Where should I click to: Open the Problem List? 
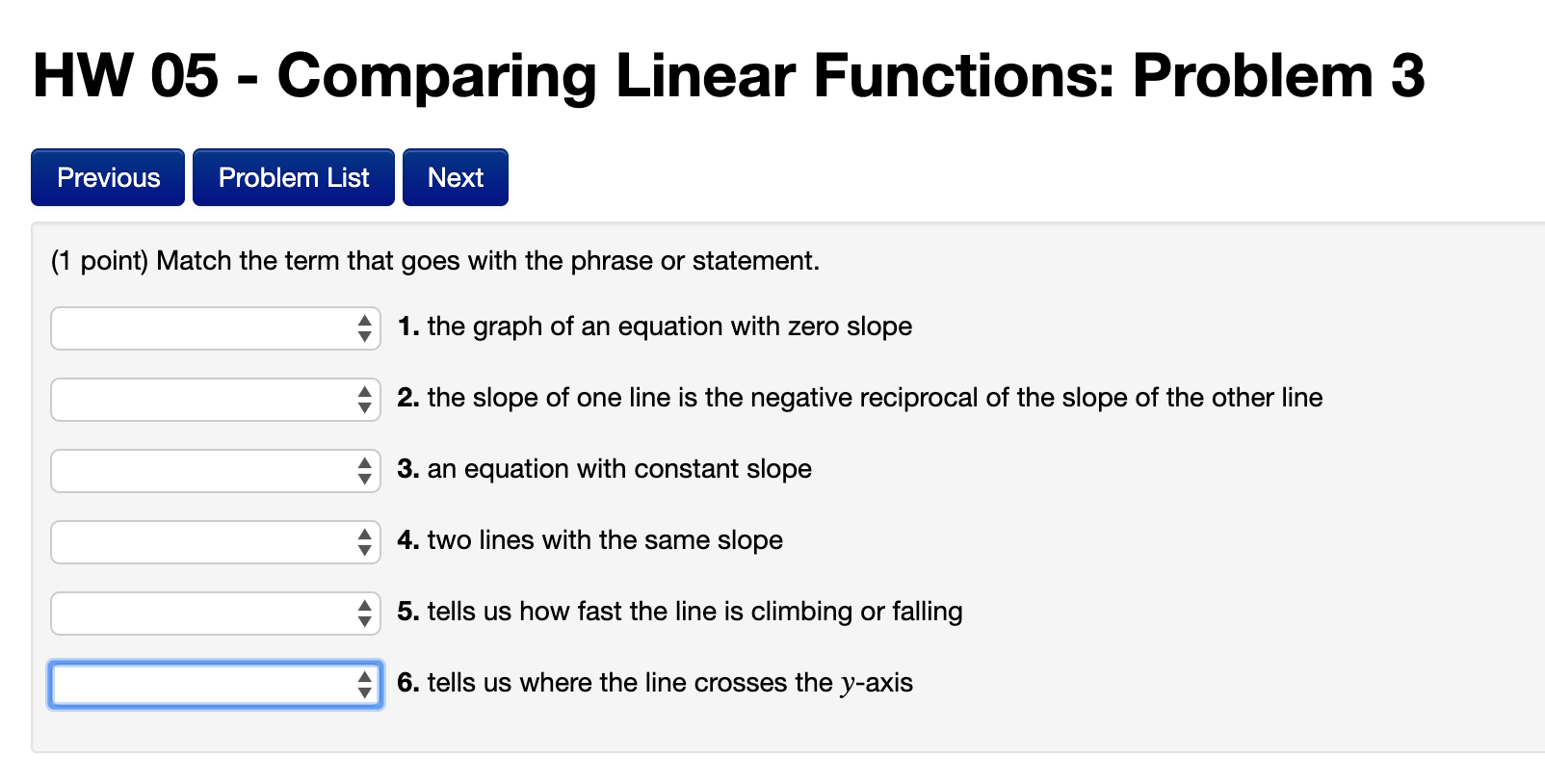click(x=294, y=177)
